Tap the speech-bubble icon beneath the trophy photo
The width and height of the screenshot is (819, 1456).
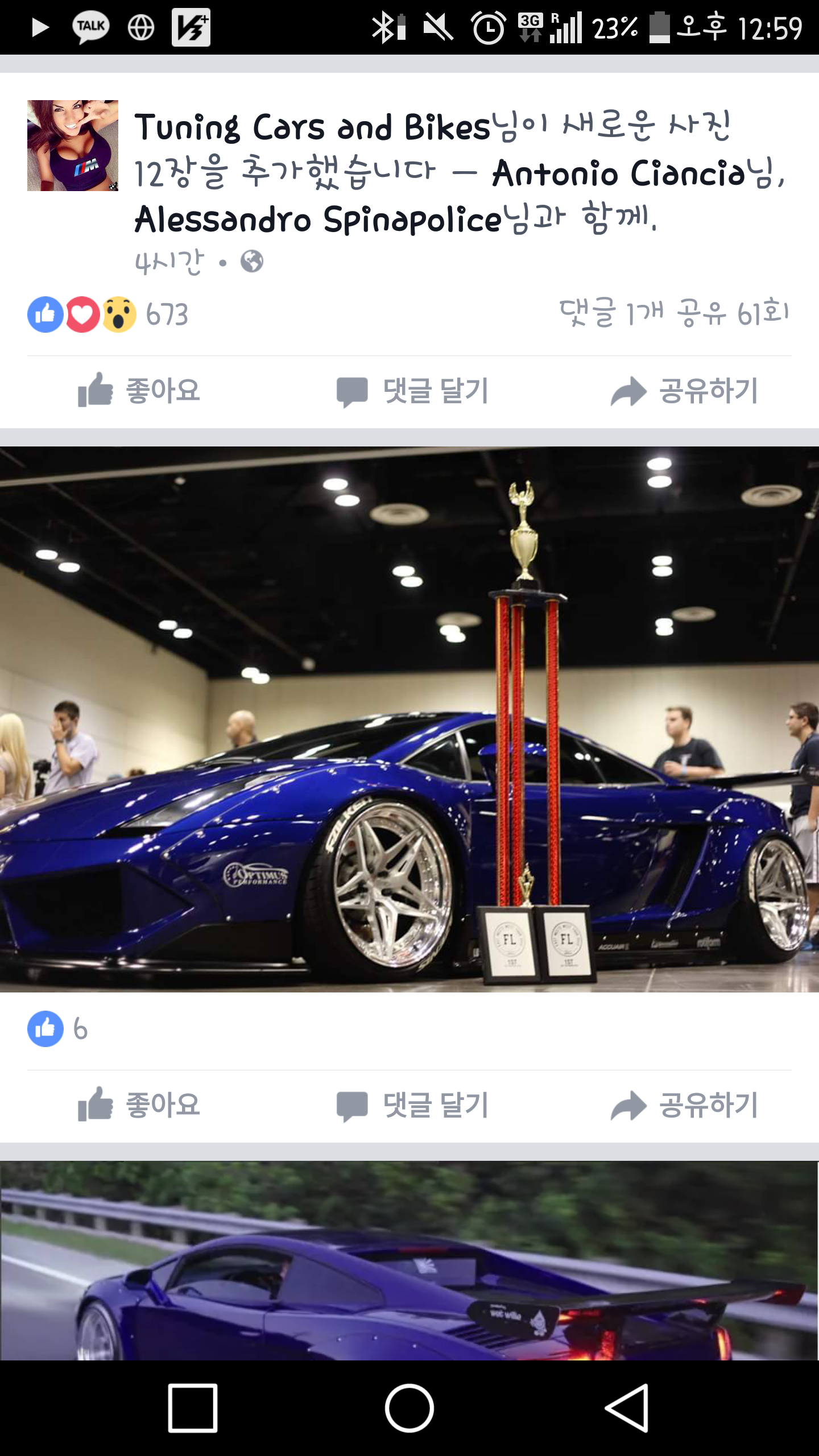pyautogui.click(x=352, y=1107)
